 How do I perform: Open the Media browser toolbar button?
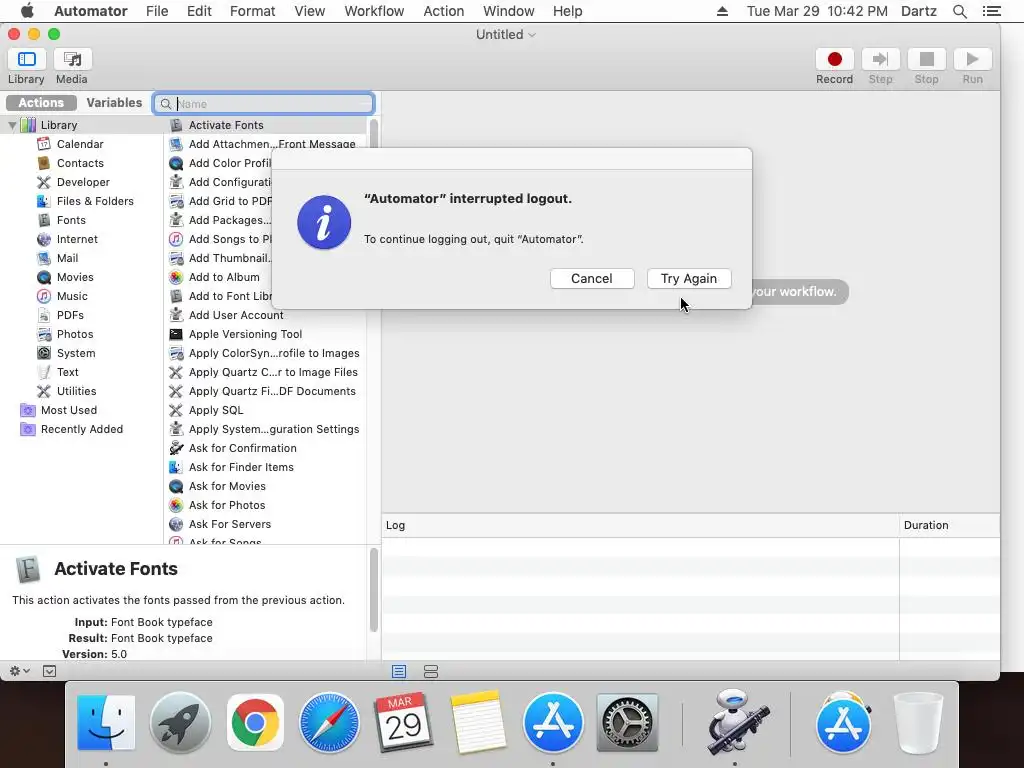click(72, 59)
